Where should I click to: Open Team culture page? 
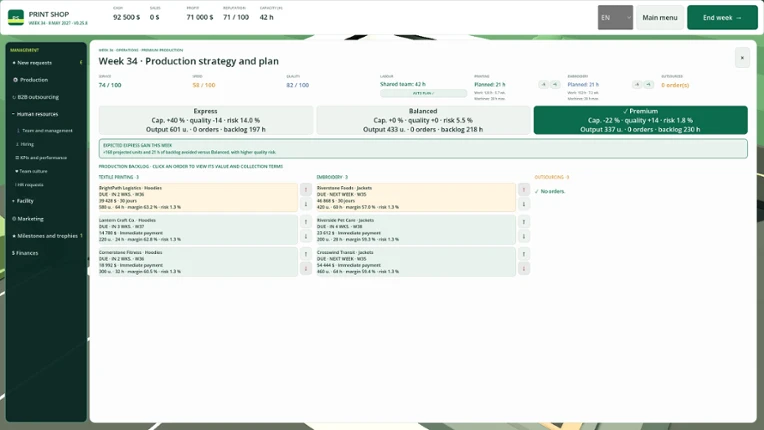coord(32,171)
